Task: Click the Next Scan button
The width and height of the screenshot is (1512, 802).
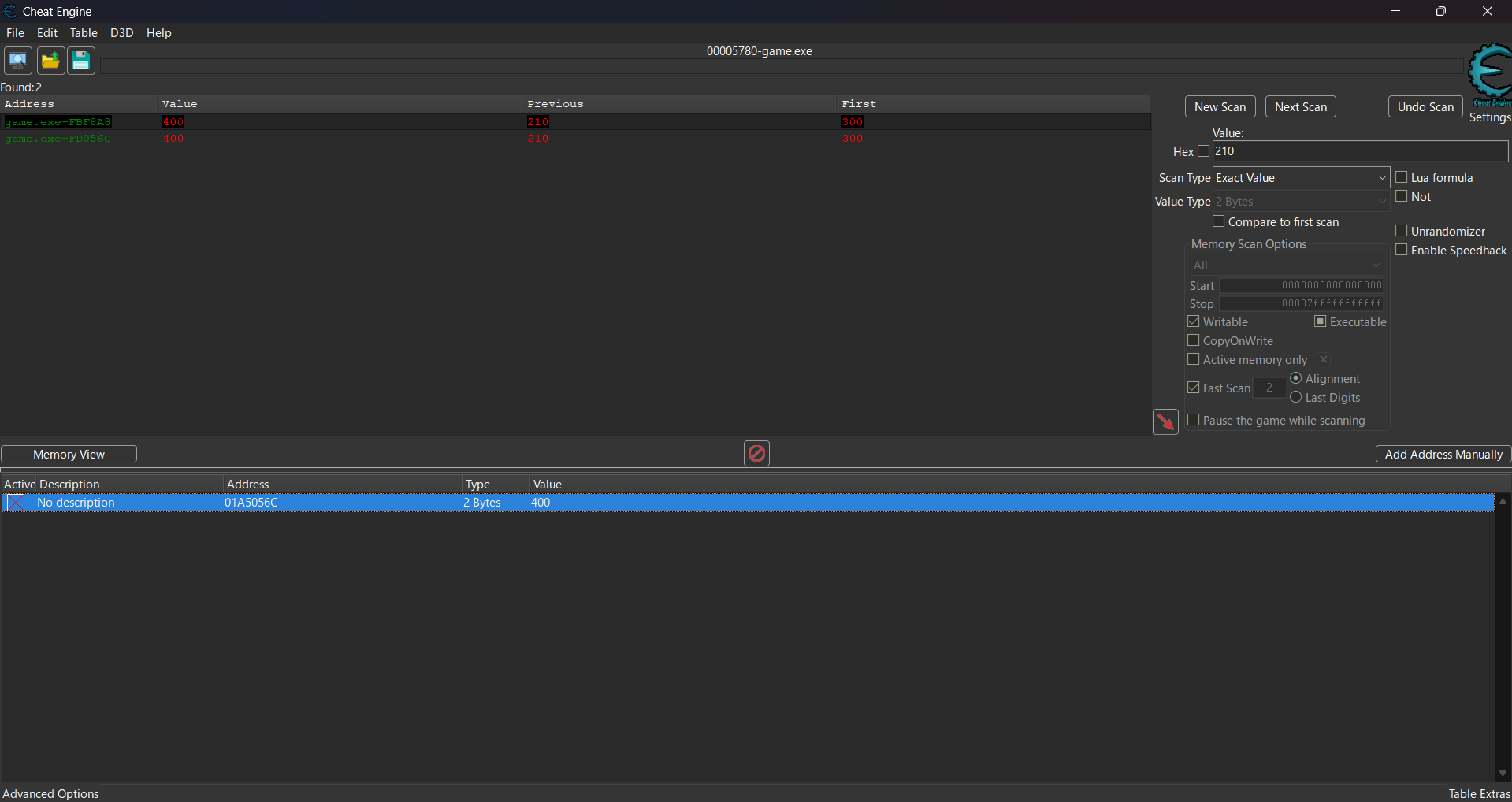Action: coord(1300,107)
